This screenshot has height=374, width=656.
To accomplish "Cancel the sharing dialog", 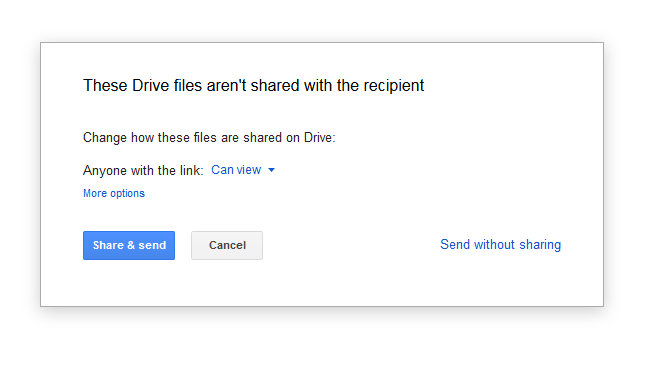I will [x=227, y=246].
